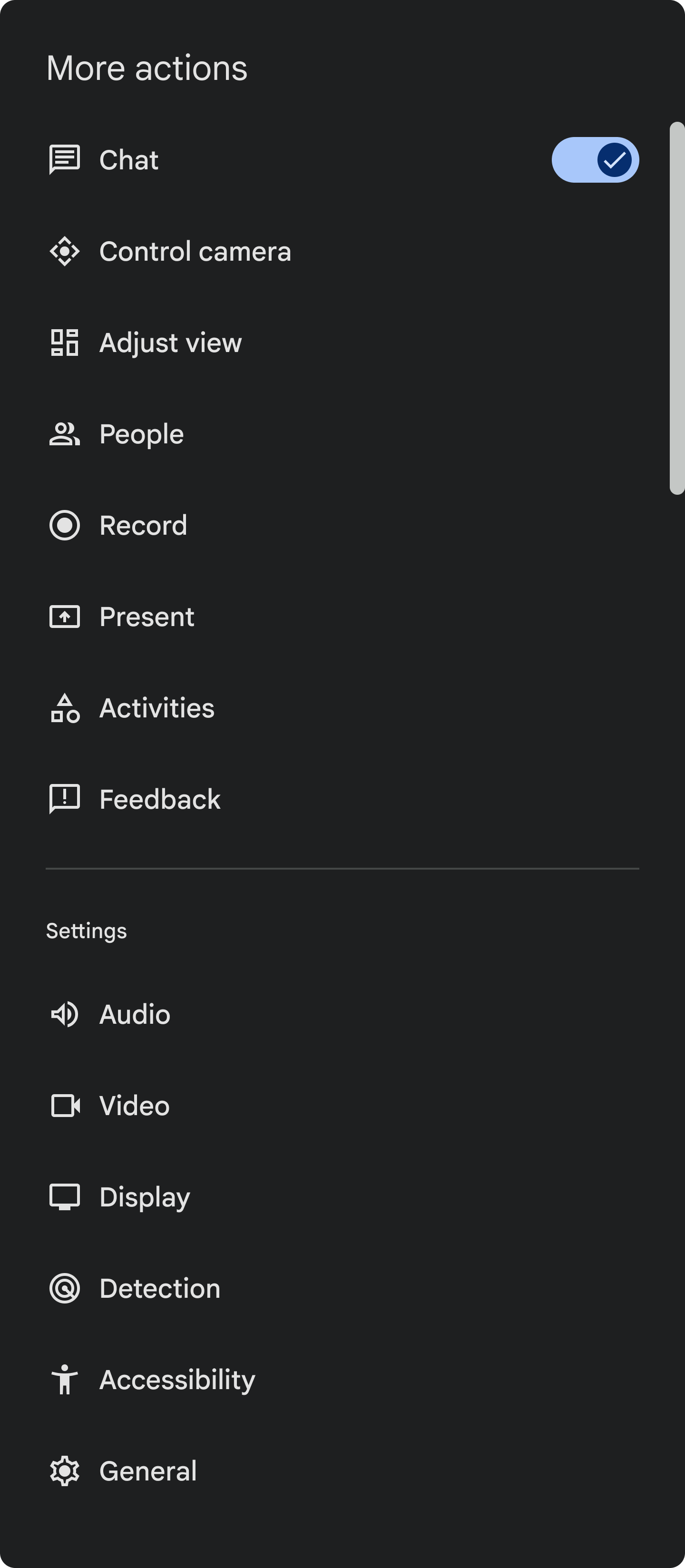Toggle the Chat switch off
Screen dimensions: 685x1568
(x=595, y=160)
